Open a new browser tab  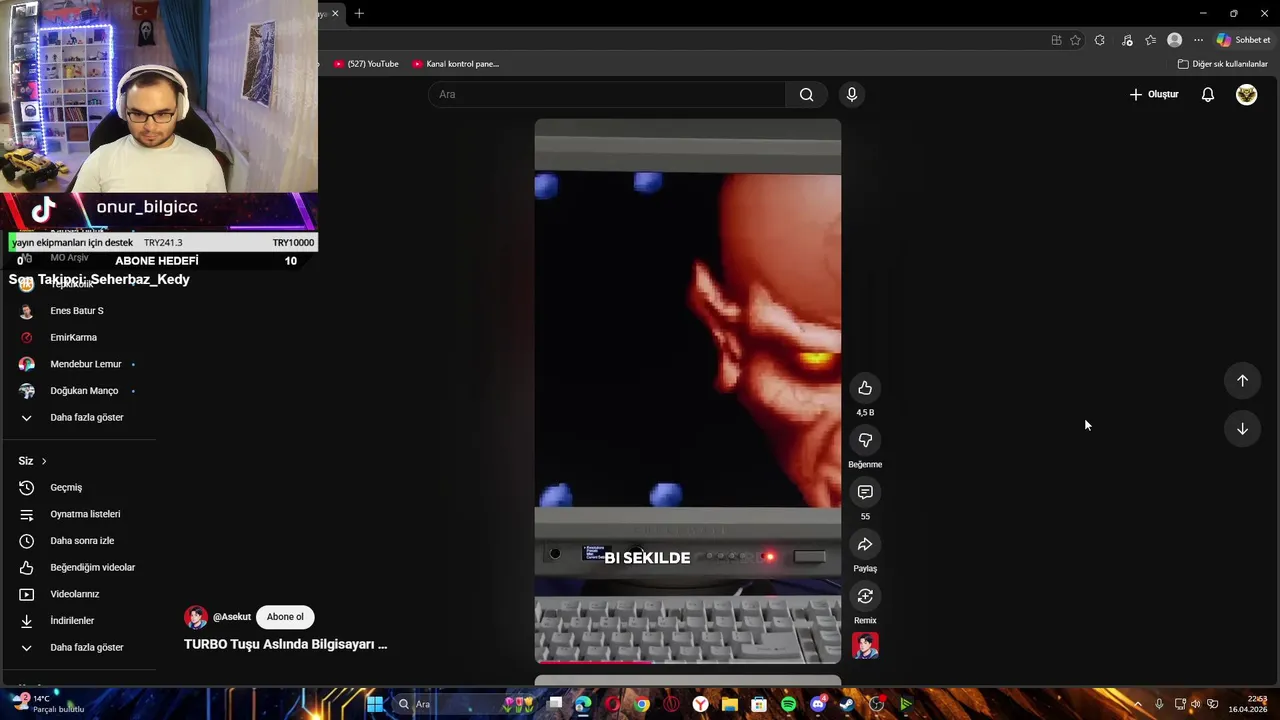[359, 13]
